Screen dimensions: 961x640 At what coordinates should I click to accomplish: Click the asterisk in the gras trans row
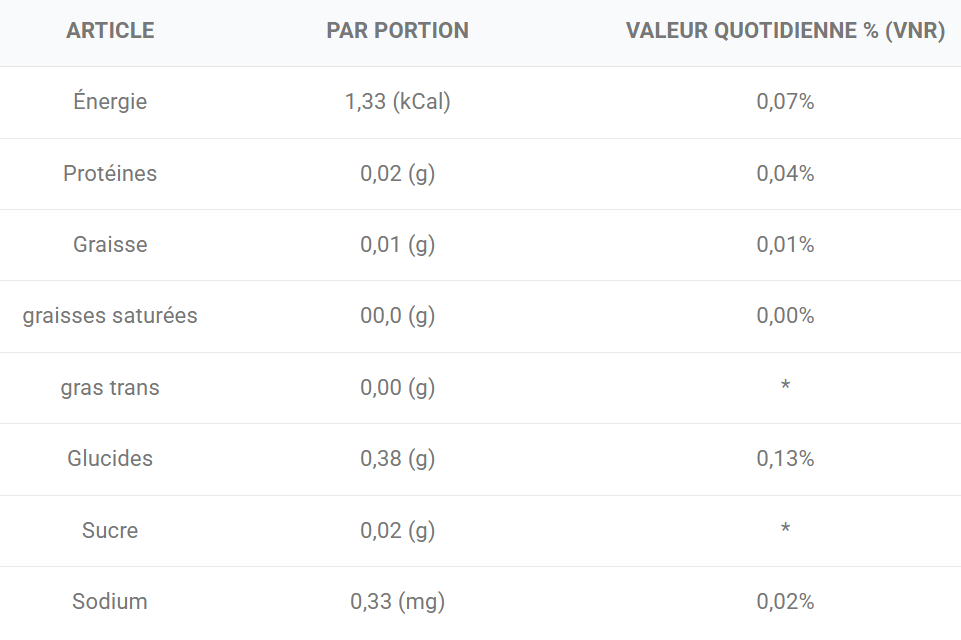(785, 386)
